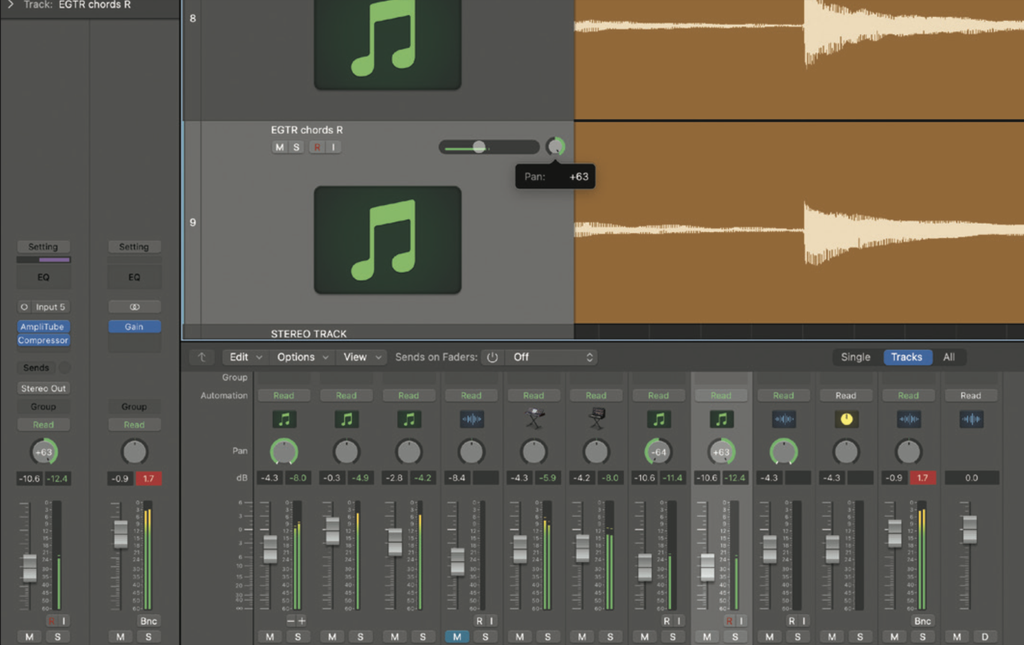Open the Setting button on the second inspector strip
Screen dimensions: 1024x645
click(135, 247)
